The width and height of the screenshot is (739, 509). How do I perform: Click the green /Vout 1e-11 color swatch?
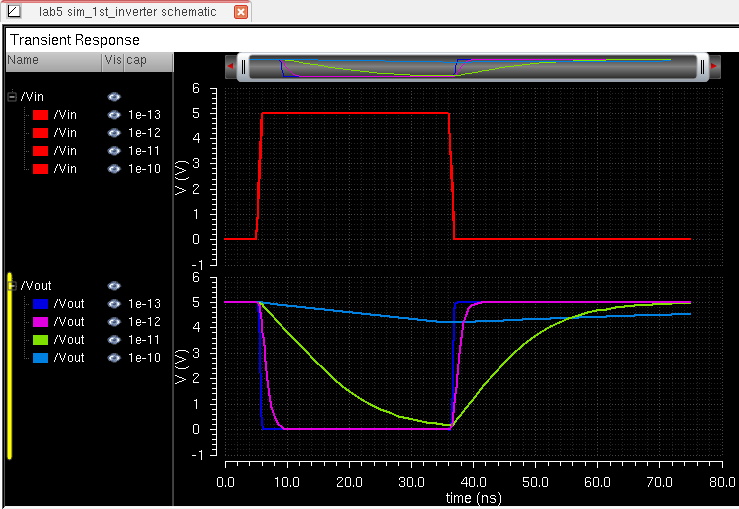(x=40, y=340)
